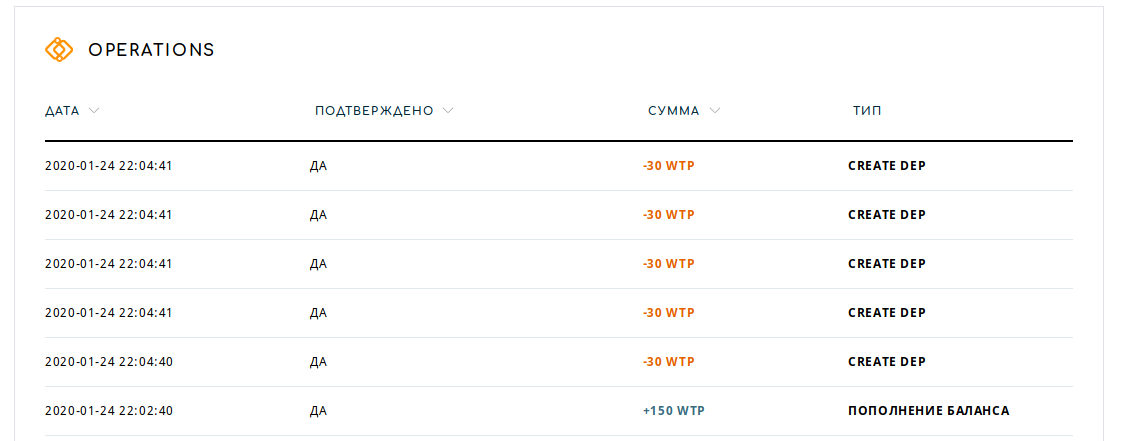This screenshot has height=441, width=1122.
Task: Select the ТИП column header
Action: (x=867, y=111)
